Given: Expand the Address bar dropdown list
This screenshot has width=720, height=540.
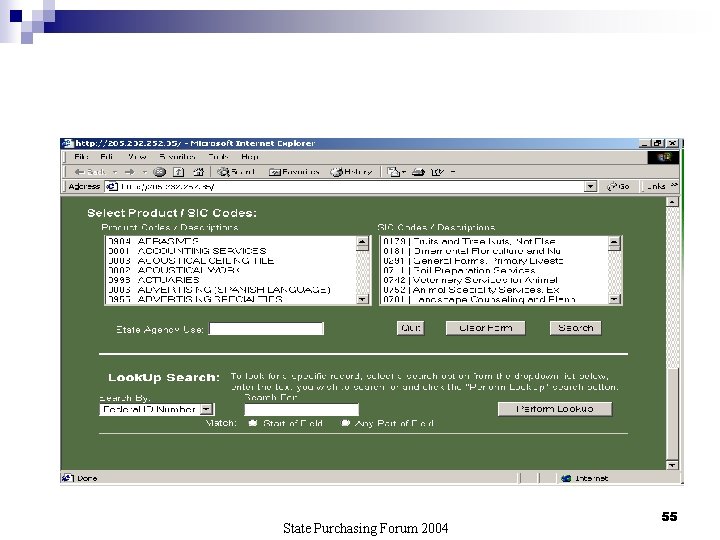Looking at the screenshot, I should click(x=590, y=186).
